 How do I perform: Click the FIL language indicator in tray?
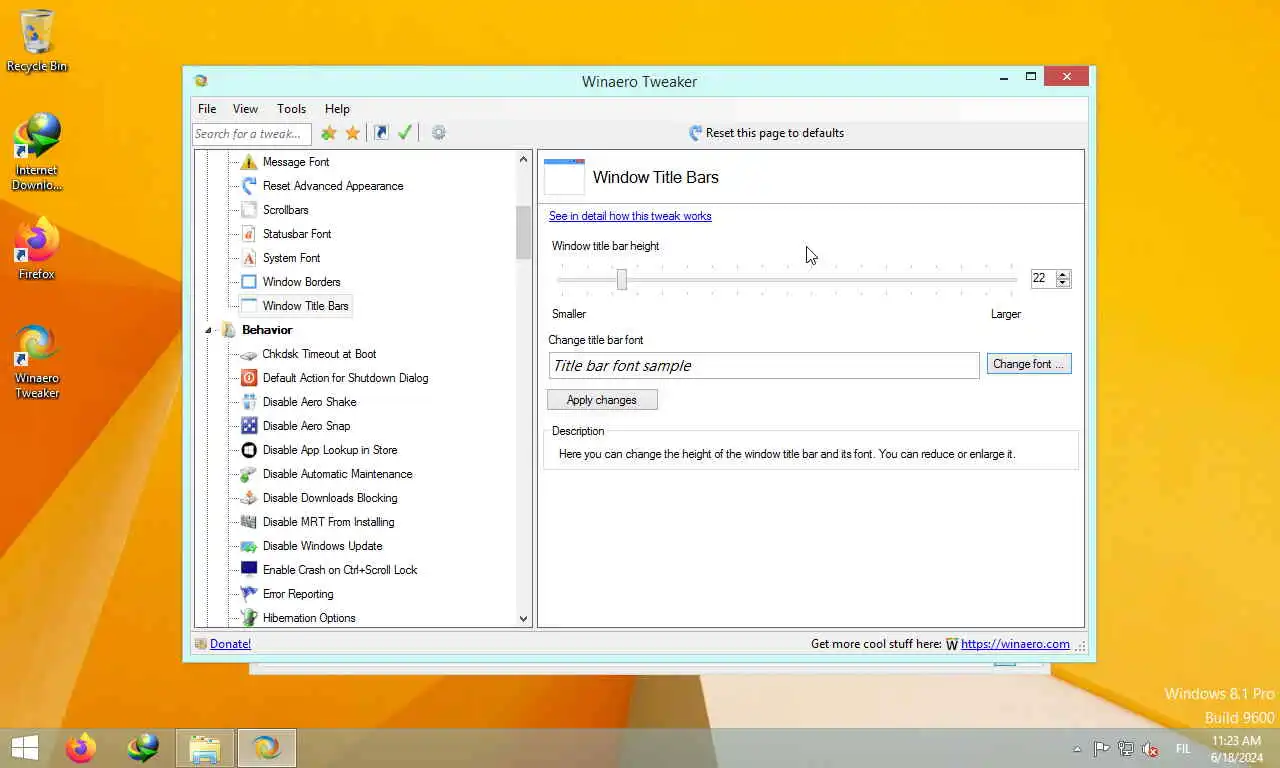coord(1183,749)
